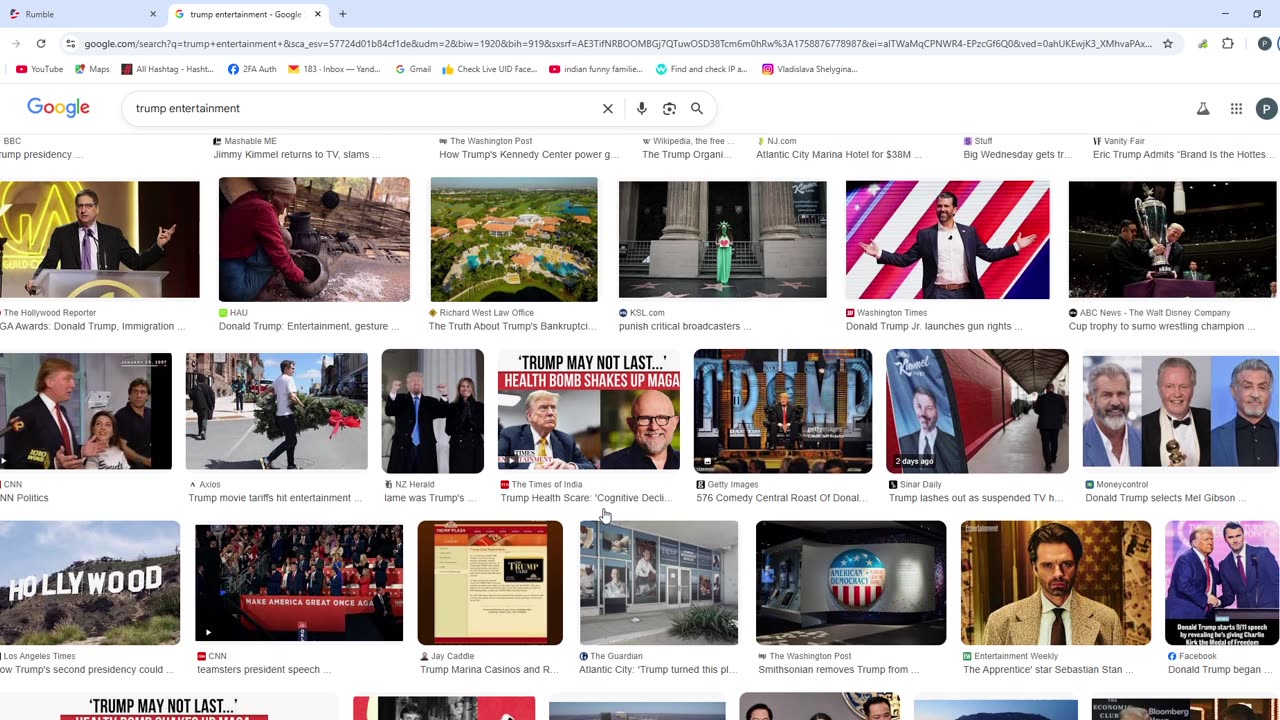The width and height of the screenshot is (1280, 720).
Task: Clear the search box with the X icon
Action: (x=607, y=108)
